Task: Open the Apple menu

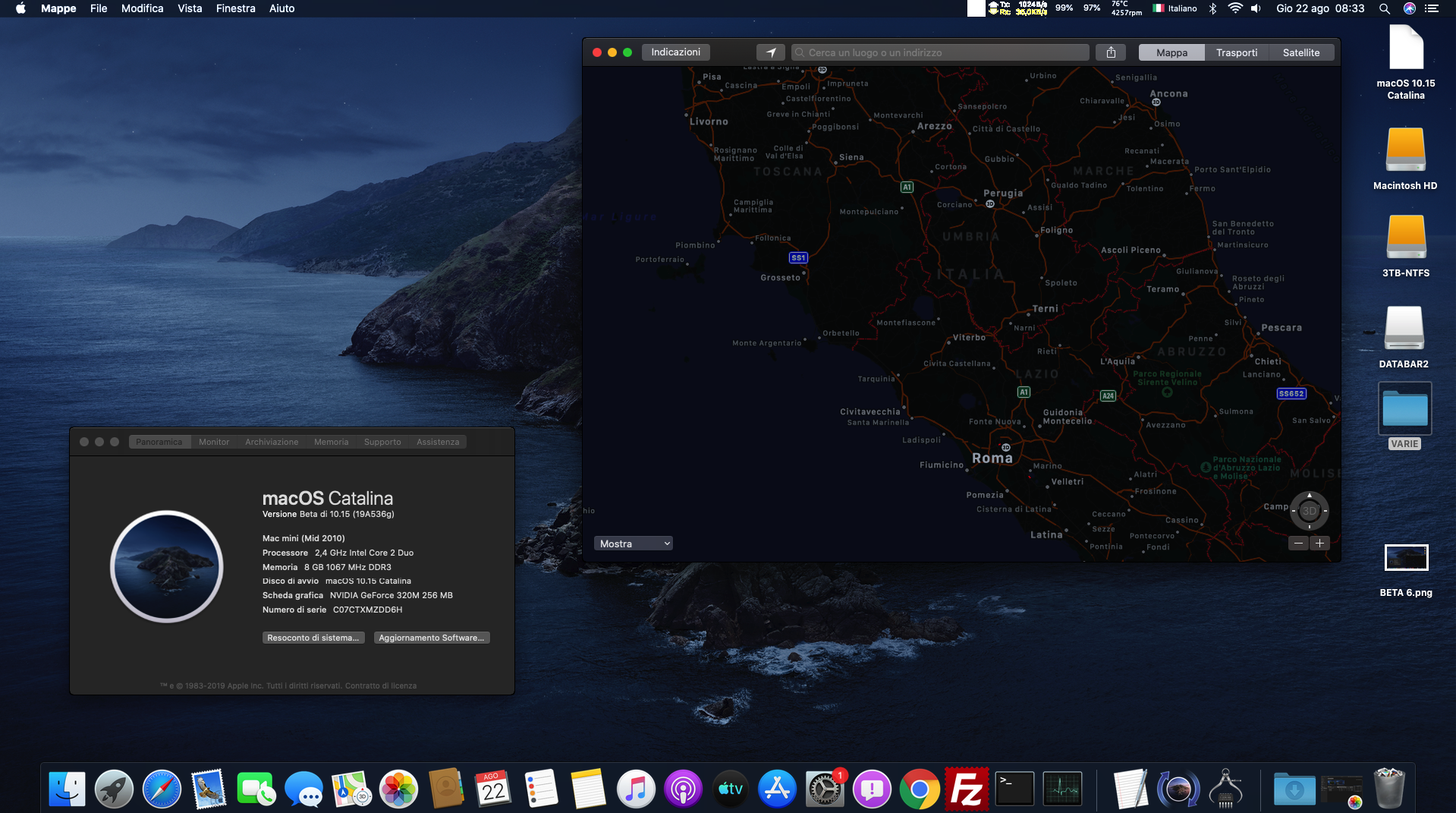Action: point(20,8)
